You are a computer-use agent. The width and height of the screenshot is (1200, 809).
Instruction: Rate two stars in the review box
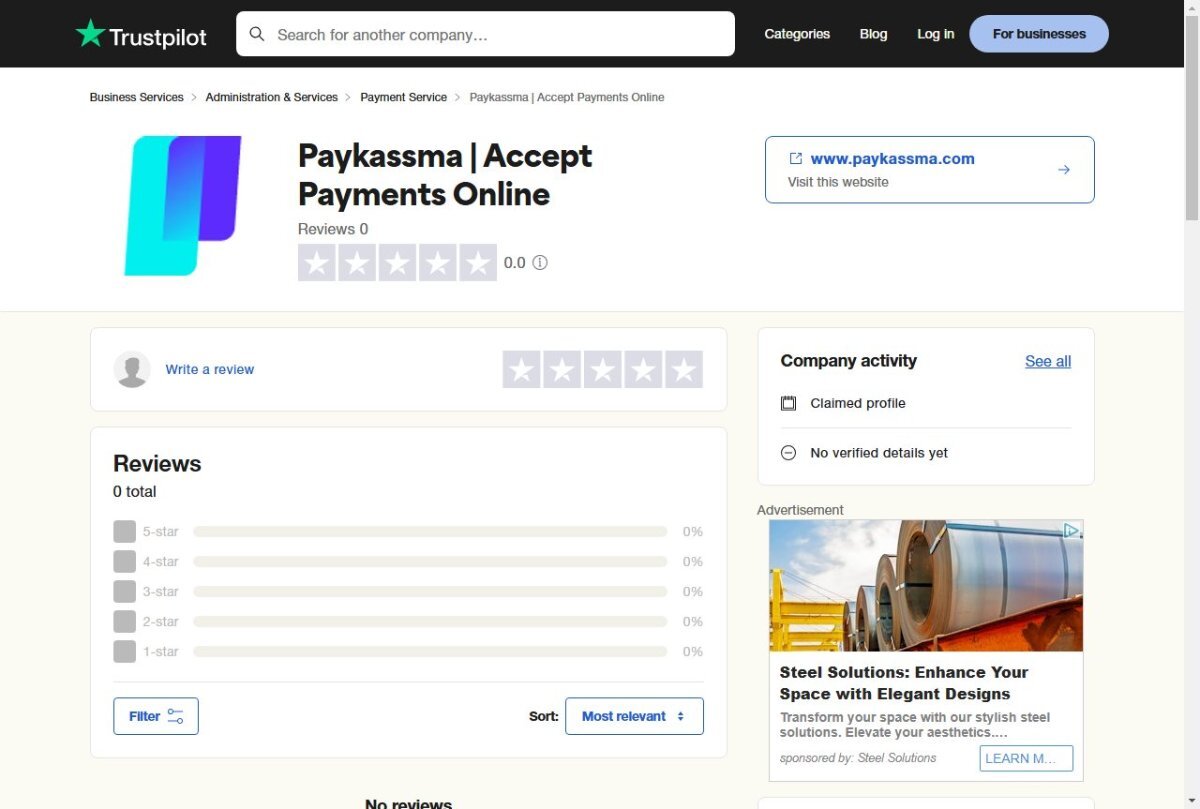tap(562, 370)
